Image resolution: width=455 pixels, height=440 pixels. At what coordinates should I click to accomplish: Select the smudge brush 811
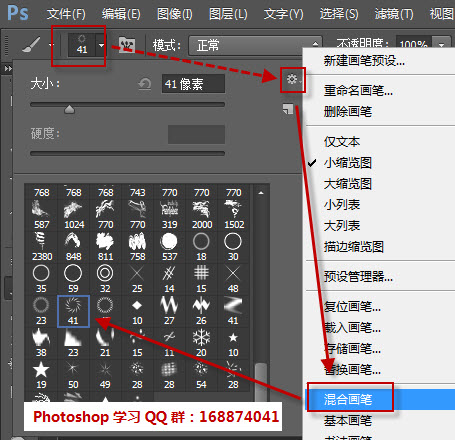pyautogui.click(x=105, y=247)
